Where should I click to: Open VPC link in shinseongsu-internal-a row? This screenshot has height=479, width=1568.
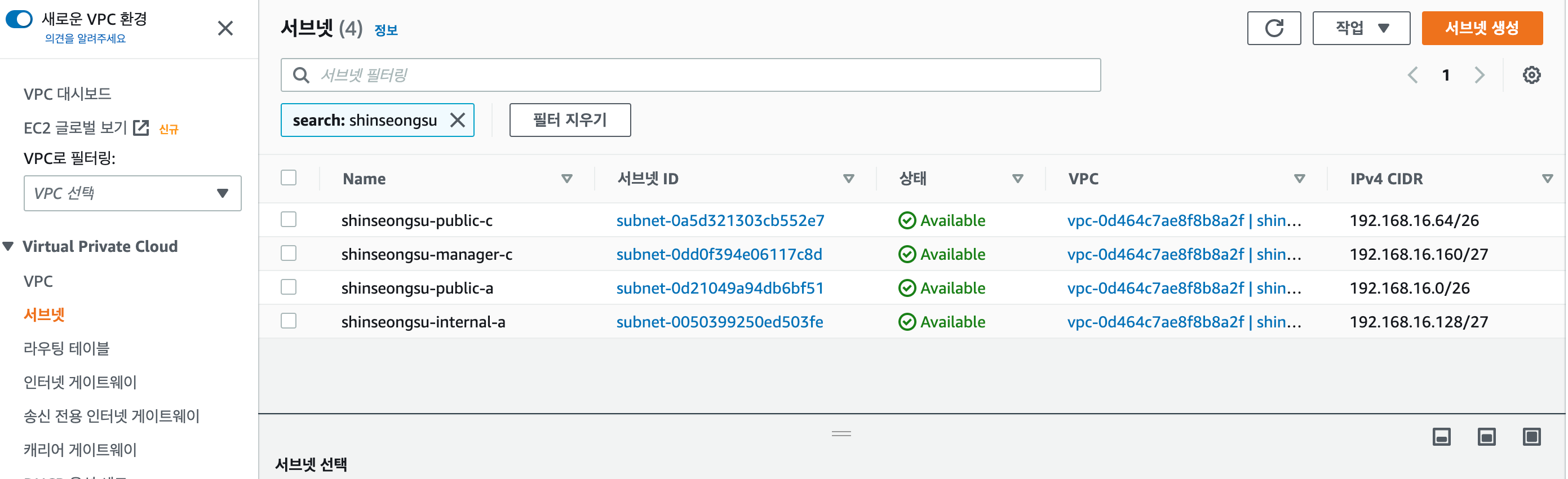pos(1184,321)
